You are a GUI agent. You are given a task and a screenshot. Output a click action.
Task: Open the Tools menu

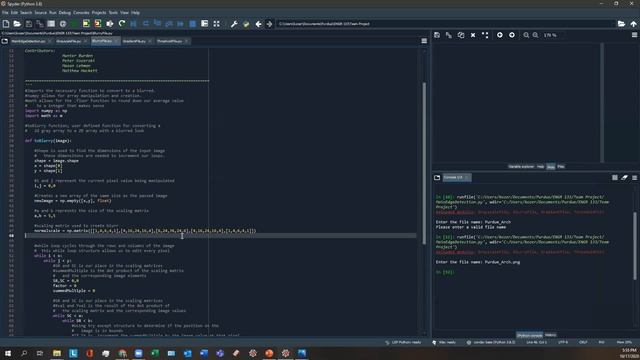point(113,13)
